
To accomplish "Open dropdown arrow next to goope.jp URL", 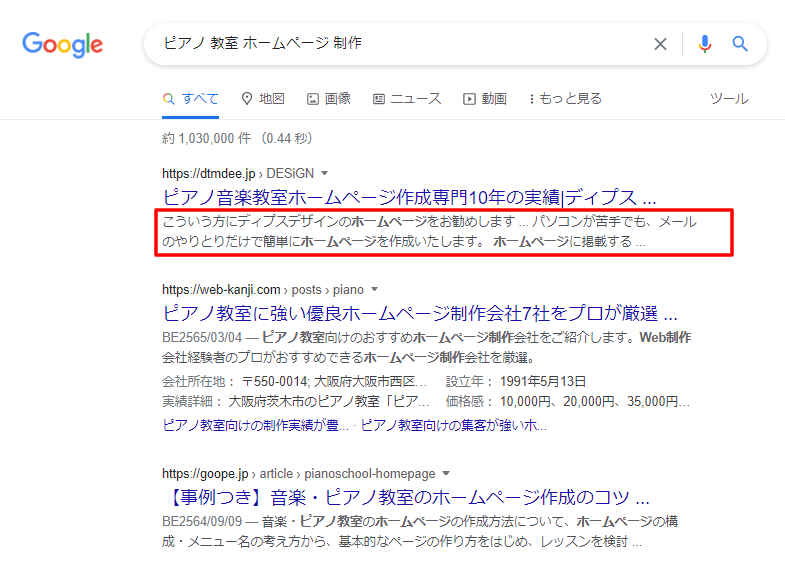I will (x=447, y=473).
